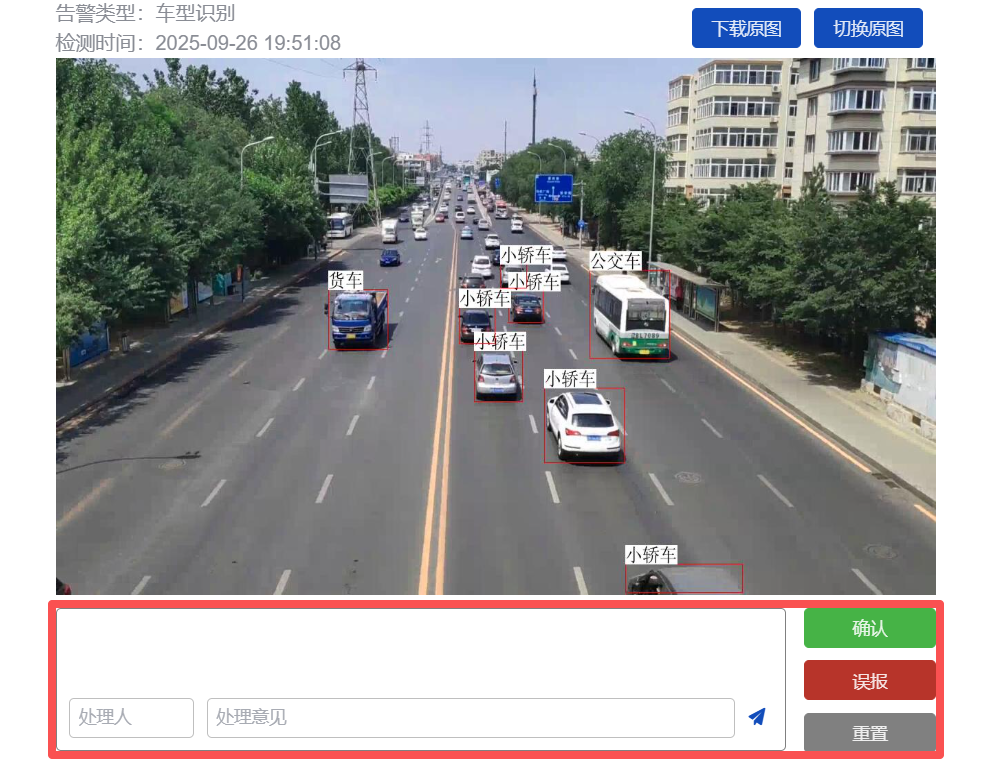Click the empty comment history text area

[420, 652]
